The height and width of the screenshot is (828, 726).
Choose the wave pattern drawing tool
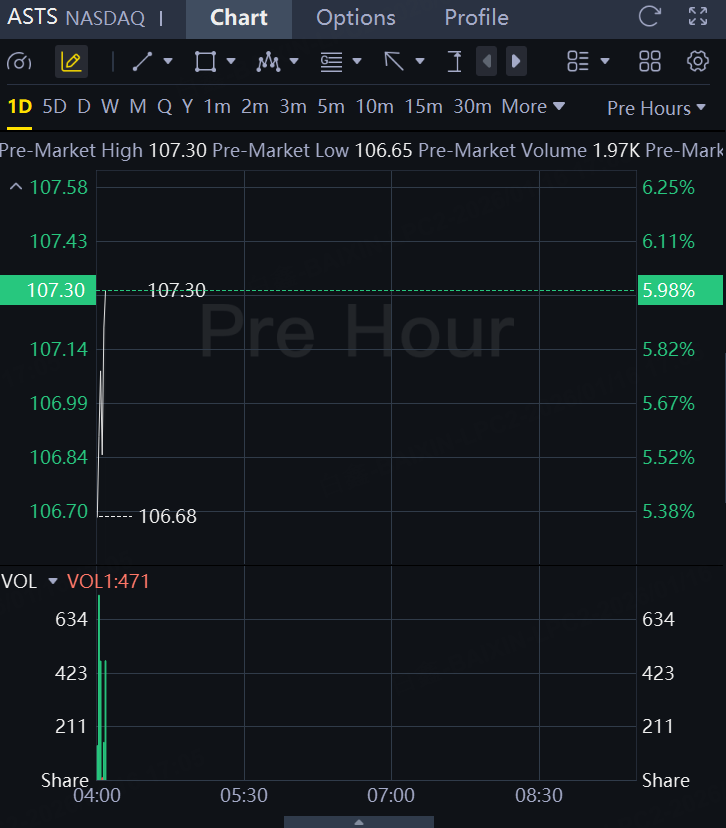(x=267, y=62)
